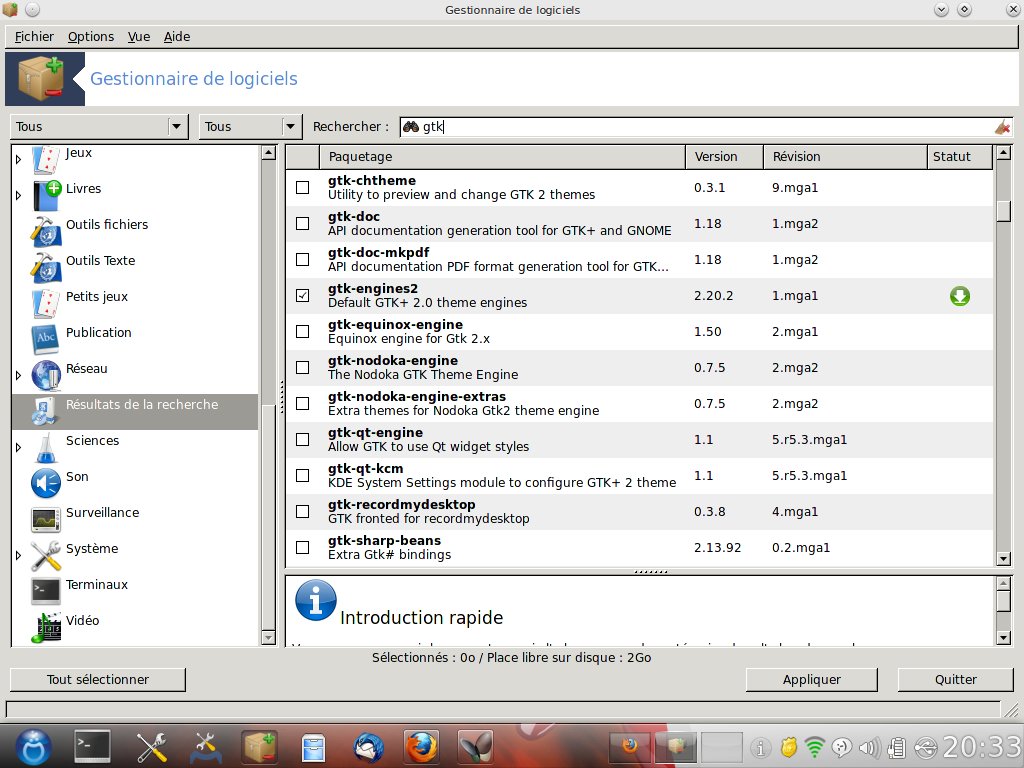Open the Aide menu

point(177,37)
